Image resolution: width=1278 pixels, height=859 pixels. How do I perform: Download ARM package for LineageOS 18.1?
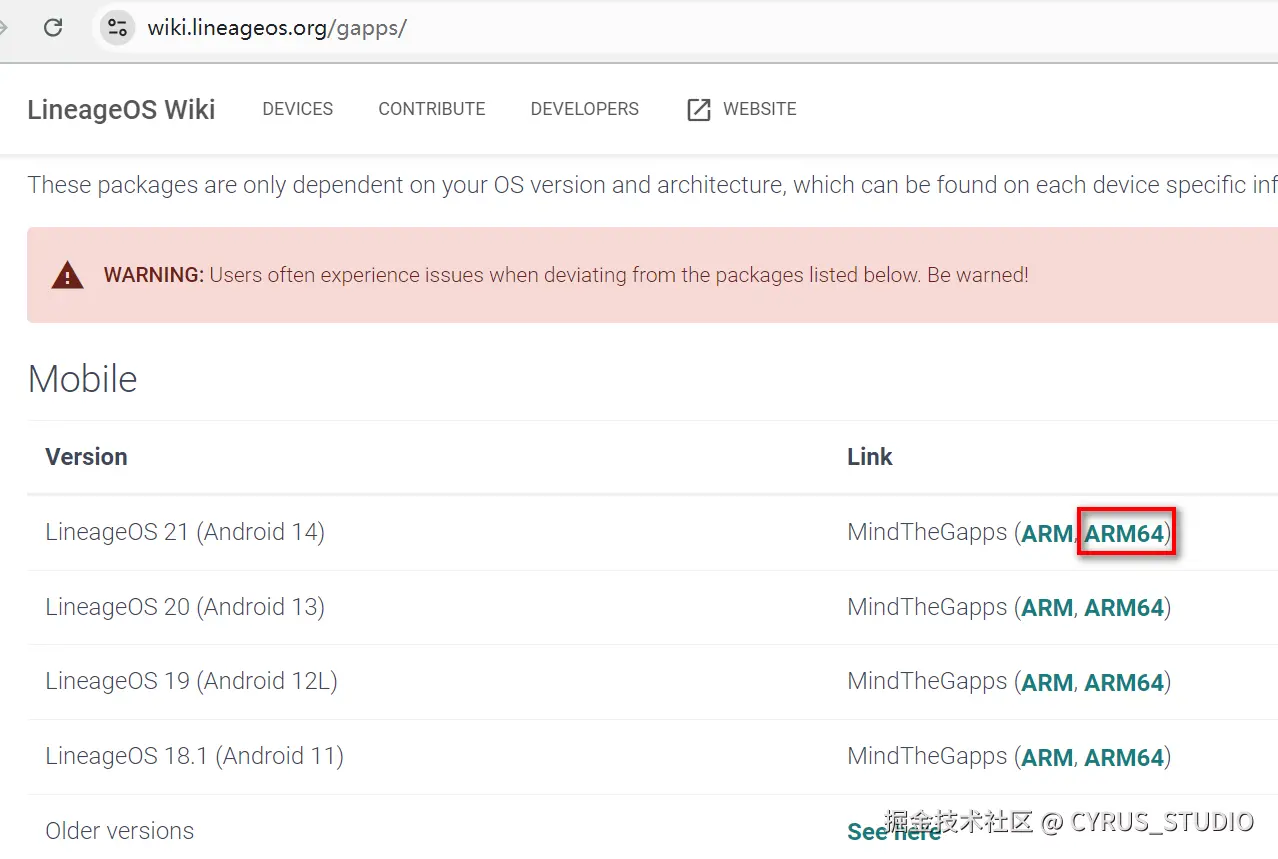pyautogui.click(x=1046, y=757)
